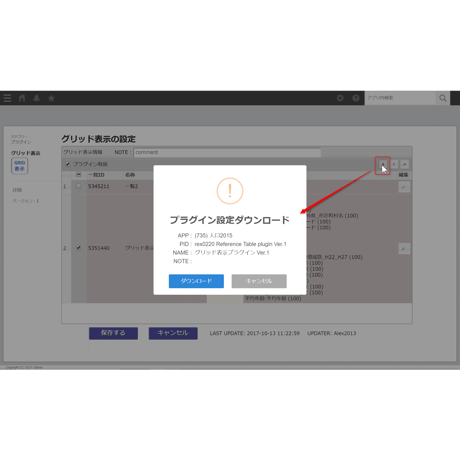Screen dimensions: 460x460
Task: Click the wrench tool icon in toolbar
Action: tap(404, 164)
